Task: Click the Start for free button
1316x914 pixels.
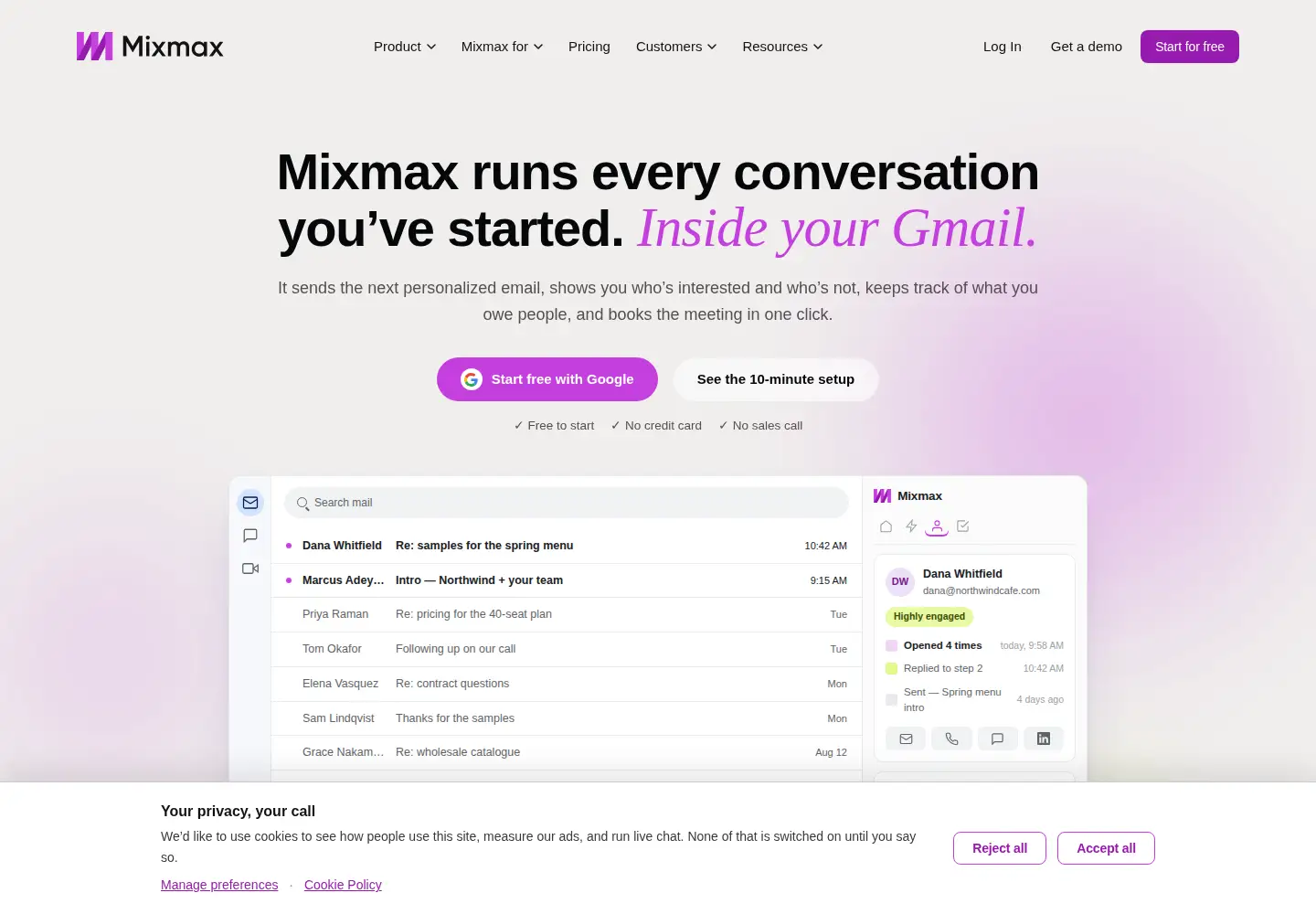Action: coord(1190,47)
